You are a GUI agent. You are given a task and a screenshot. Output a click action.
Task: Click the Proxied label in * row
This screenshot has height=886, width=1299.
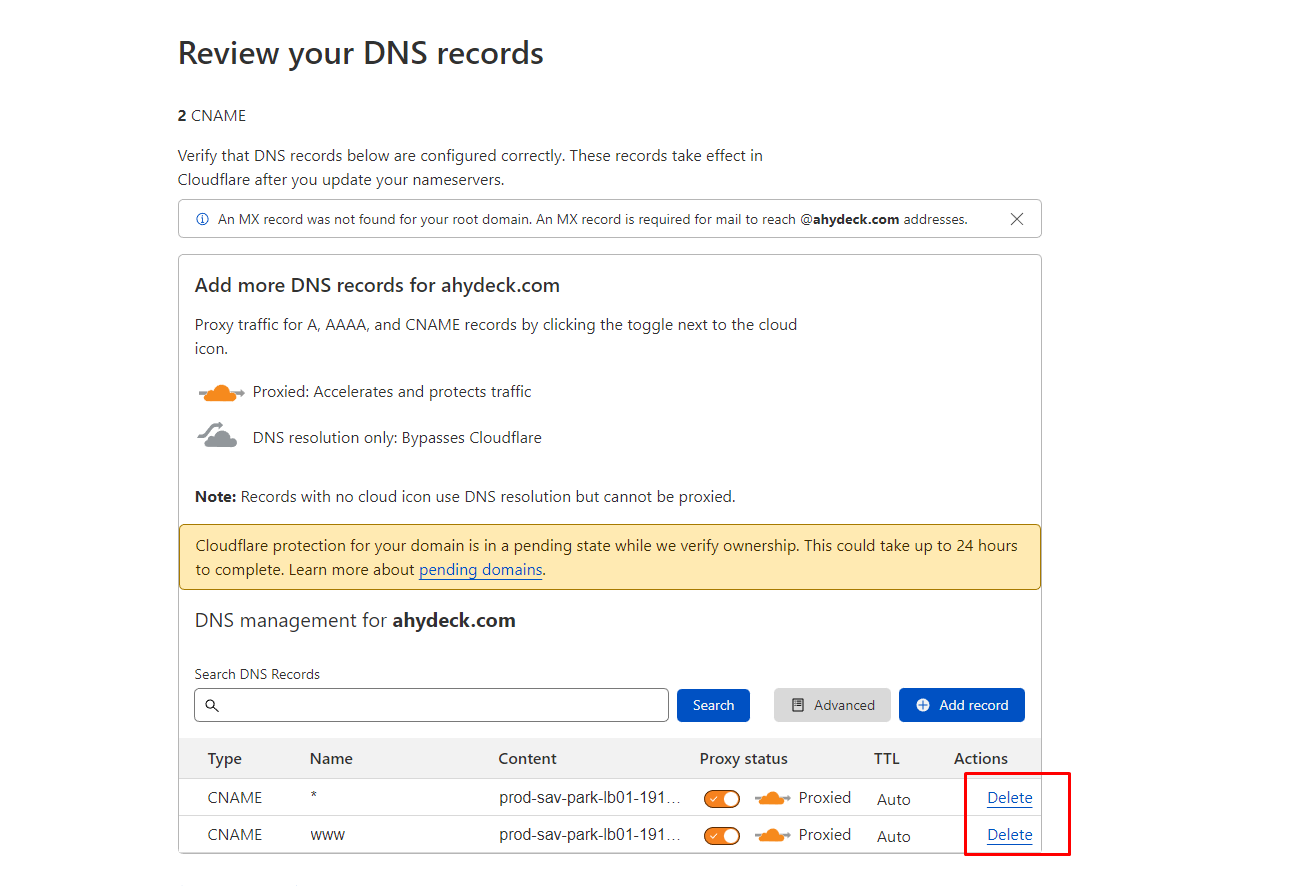point(825,798)
